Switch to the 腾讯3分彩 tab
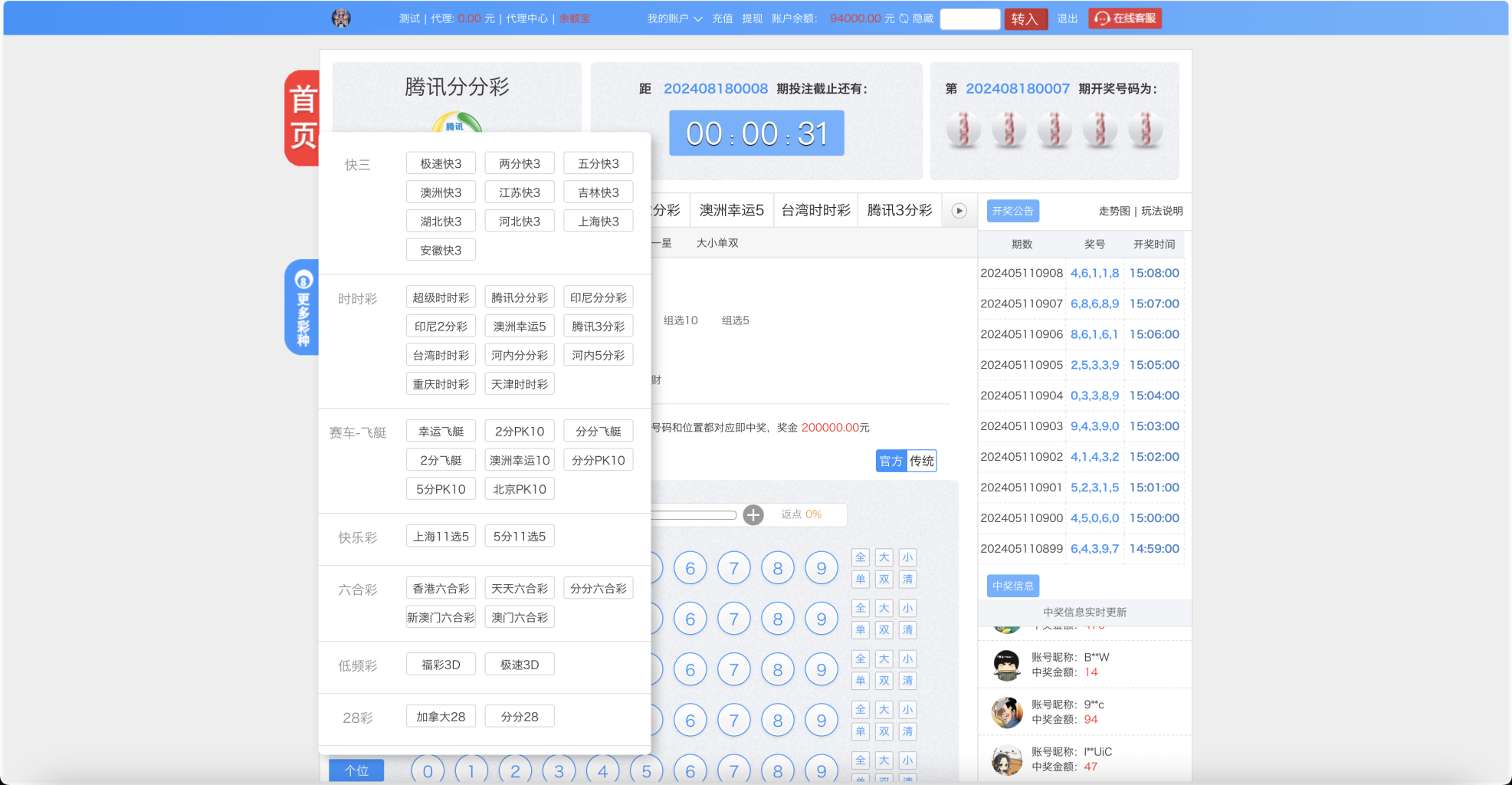 tap(899, 209)
